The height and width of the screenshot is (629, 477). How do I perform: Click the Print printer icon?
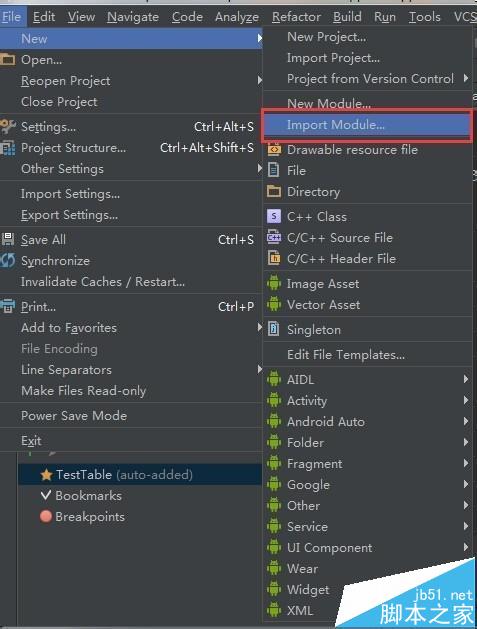tap(8, 306)
